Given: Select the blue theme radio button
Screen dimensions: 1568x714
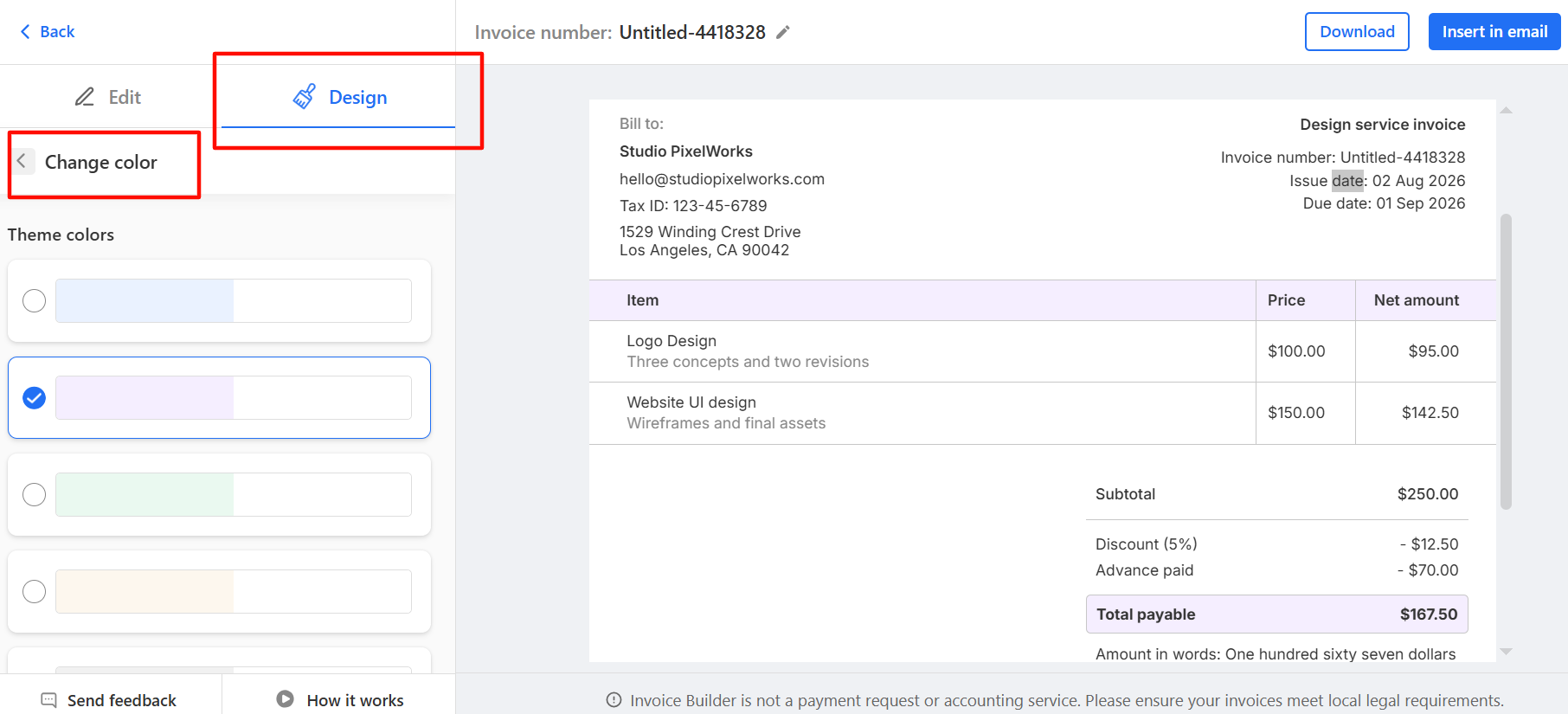Looking at the screenshot, I should tap(34, 300).
